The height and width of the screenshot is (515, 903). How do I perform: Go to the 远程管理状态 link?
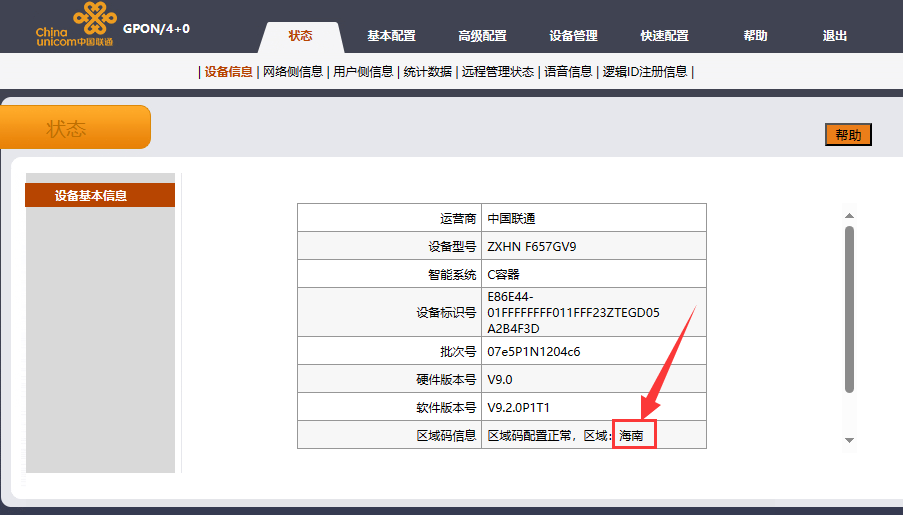pos(497,72)
